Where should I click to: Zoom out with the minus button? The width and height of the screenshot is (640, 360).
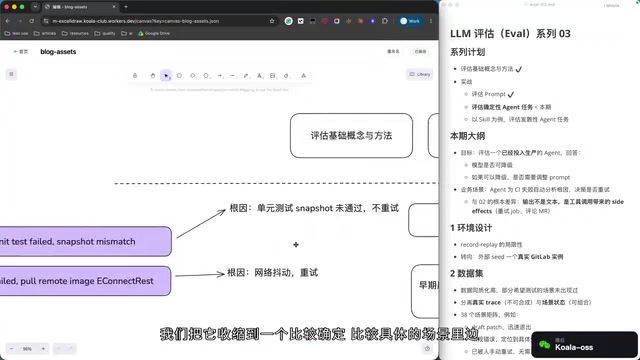coord(11,349)
